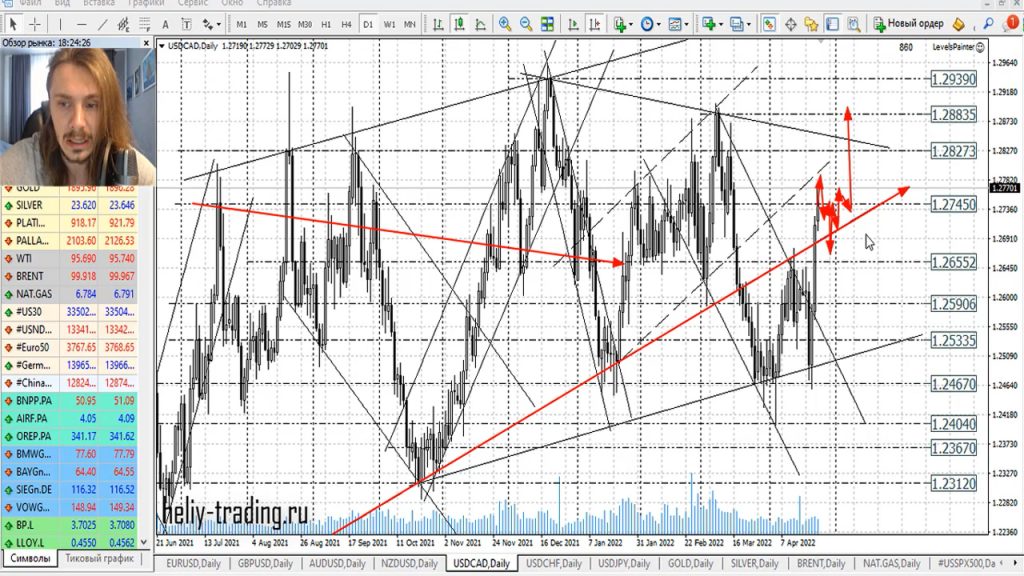Click the Zoom Out magnifier icon
Screen dimensions: 1024x576
pos(526,23)
